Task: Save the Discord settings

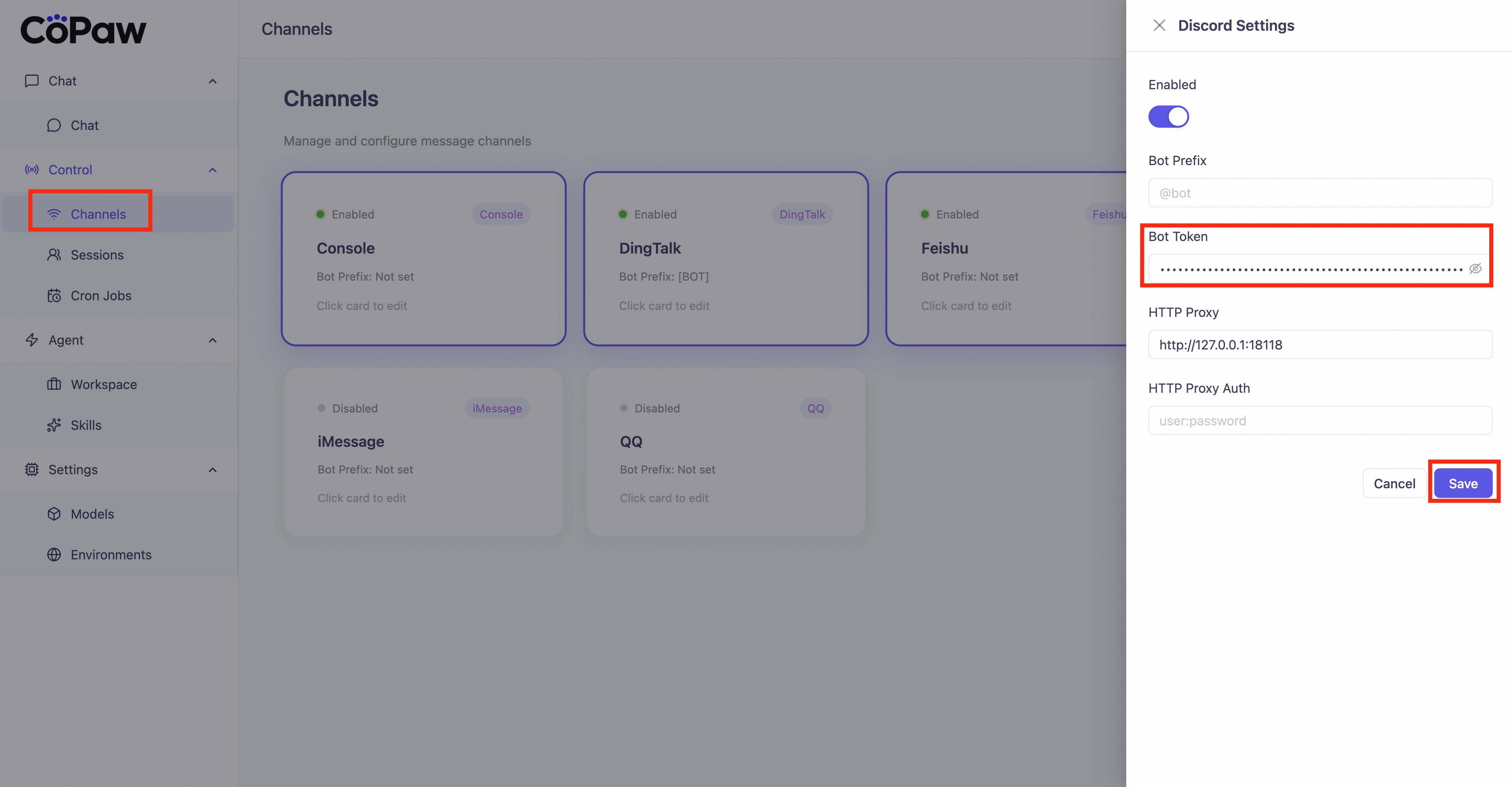Action: point(1463,483)
